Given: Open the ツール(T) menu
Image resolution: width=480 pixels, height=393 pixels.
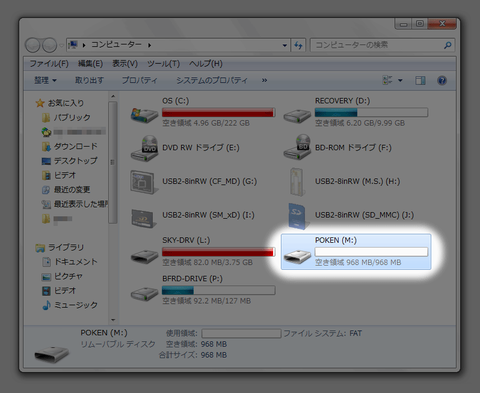Looking at the screenshot, I should (x=163, y=64).
